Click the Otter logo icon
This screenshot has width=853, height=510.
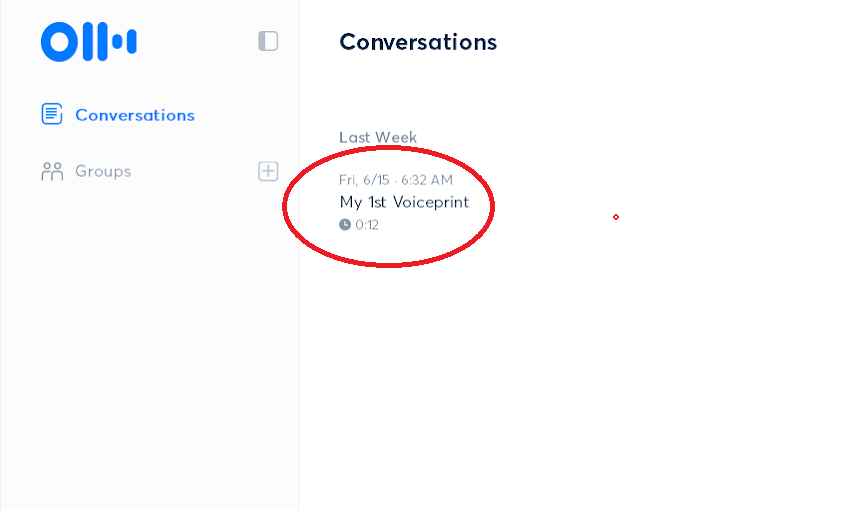[x=89, y=42]
